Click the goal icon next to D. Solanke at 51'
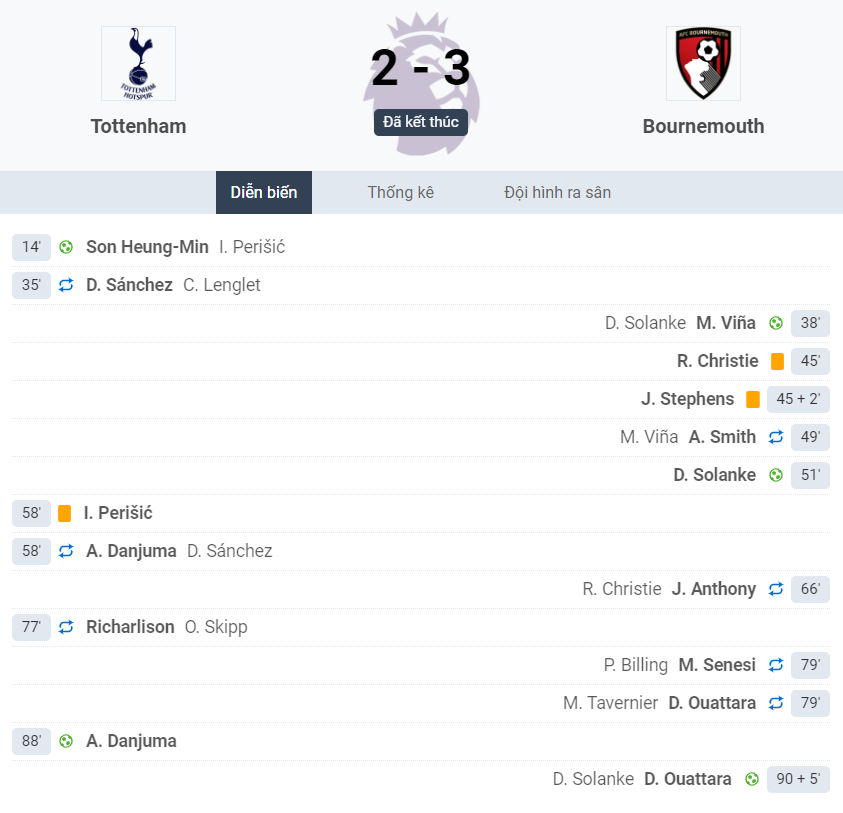 click(776, 475)
